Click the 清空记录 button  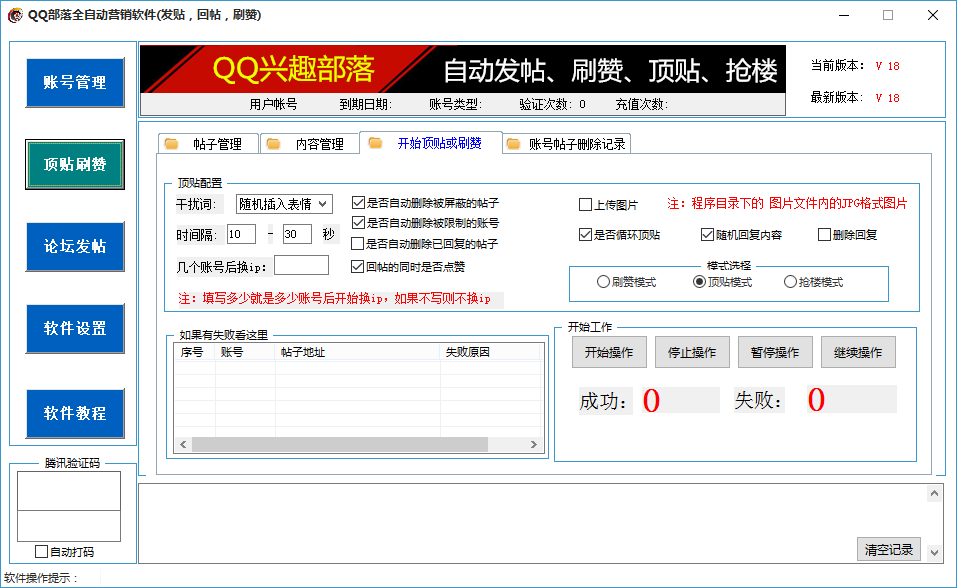[889, 550]
